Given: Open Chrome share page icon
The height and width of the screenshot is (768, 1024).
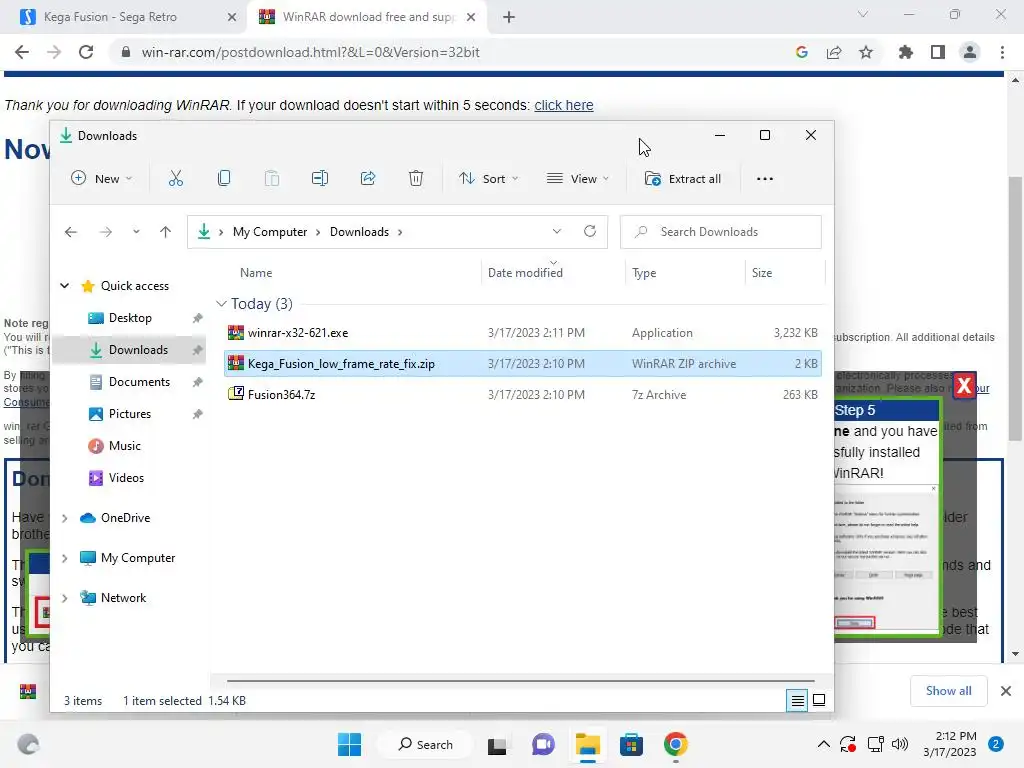Looking at the screenshot, I should 834,52.
